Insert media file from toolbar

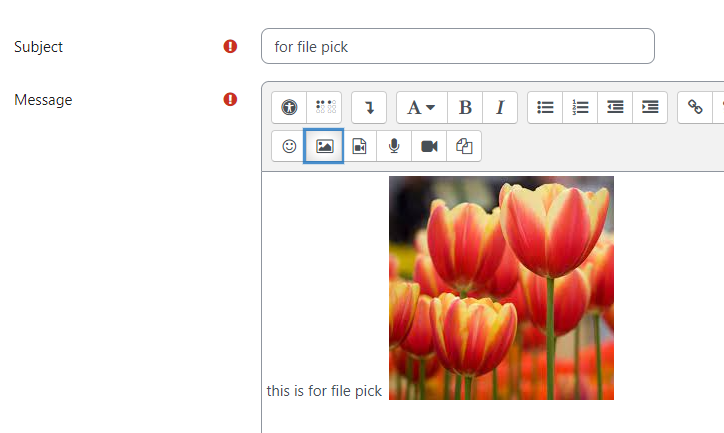click(359, 146)
